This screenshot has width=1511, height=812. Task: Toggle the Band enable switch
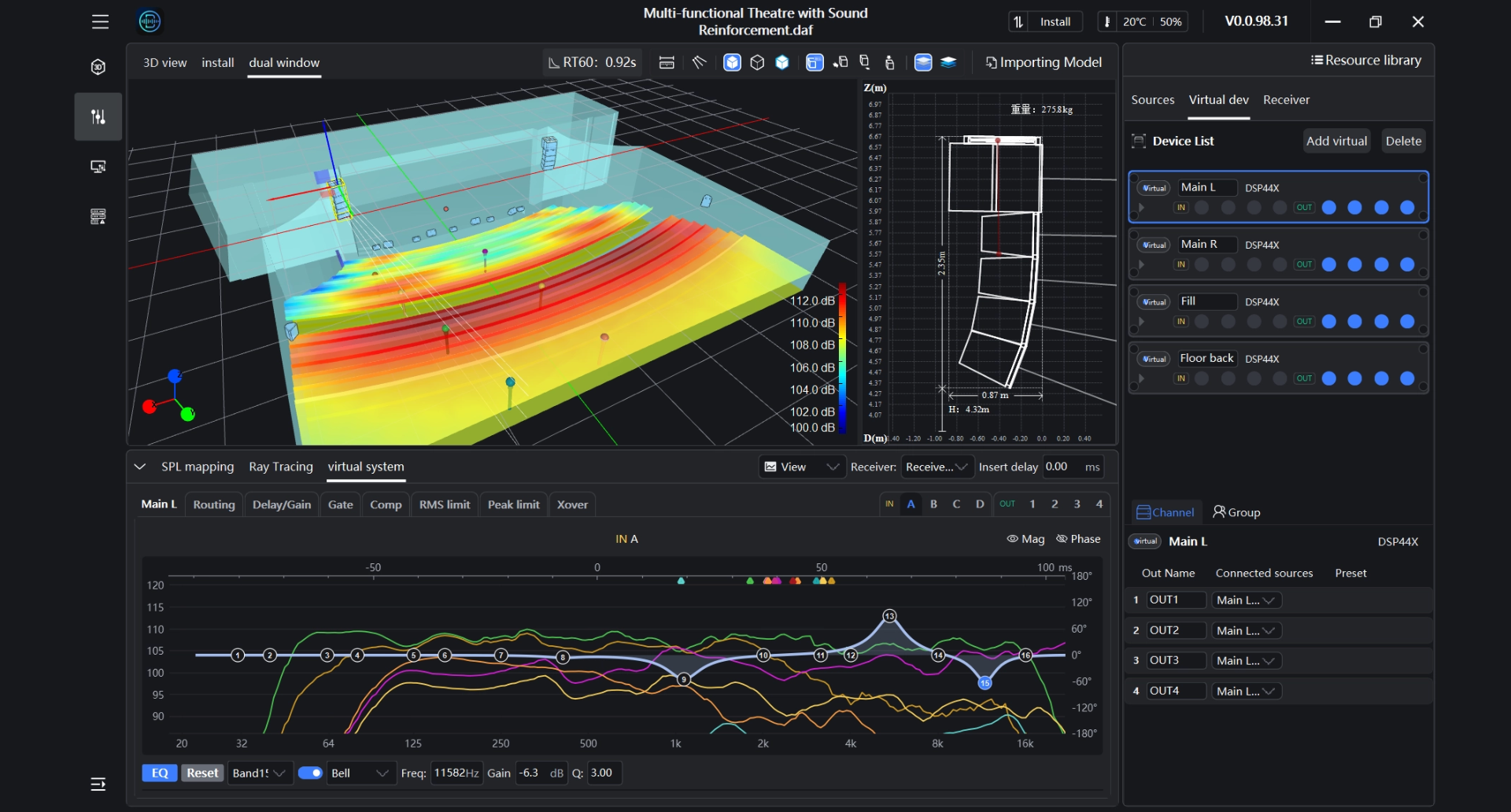(310, 773)
